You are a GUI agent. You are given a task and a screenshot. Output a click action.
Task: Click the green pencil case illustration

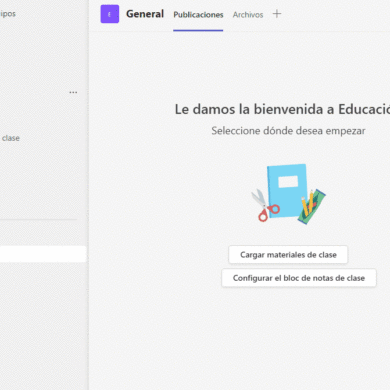[313, 207]
